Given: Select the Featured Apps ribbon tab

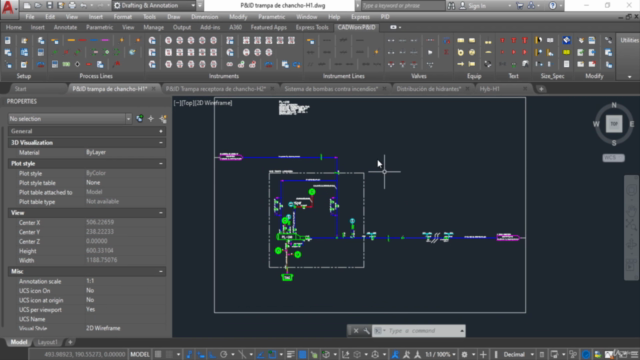Looking at the screenshot, I should coord(269,27).
